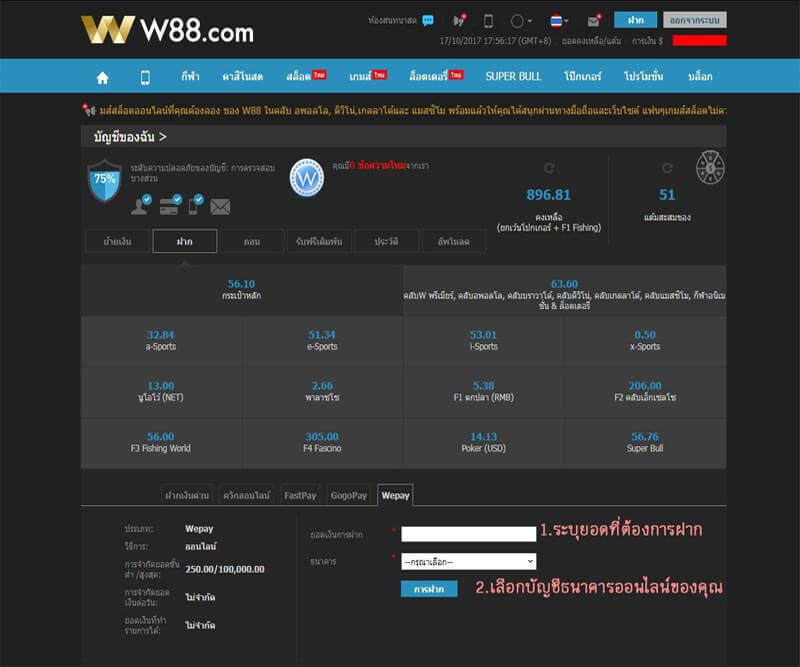
Task: Click the 56.10 main wallet balance
Action: tap(241, 284)
